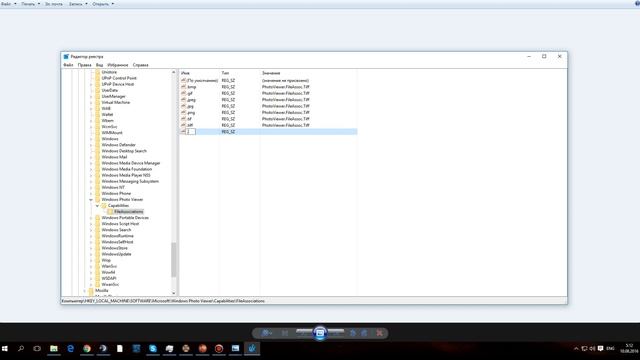This screenshot has height=360, width=640.
Task: Open Registry Editor Избранное menu
Action: [118, 65]
